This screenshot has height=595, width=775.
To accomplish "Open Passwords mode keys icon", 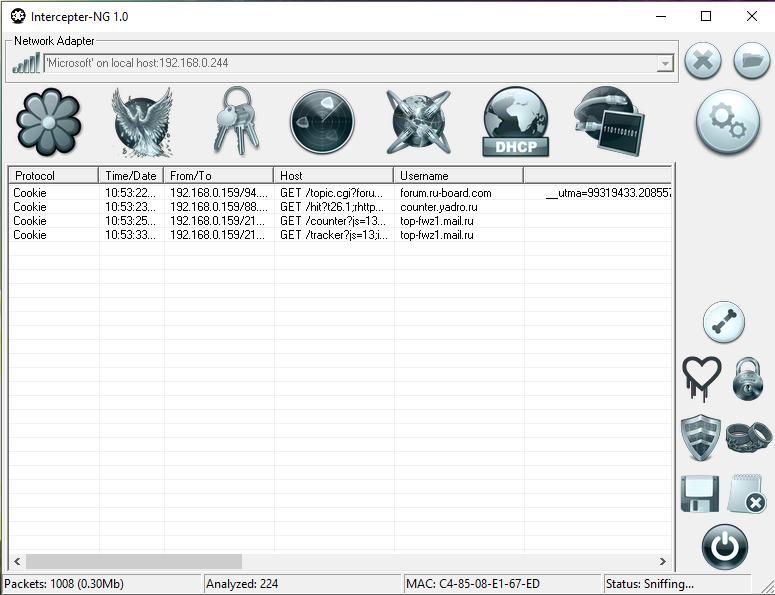I will point(237,121).
